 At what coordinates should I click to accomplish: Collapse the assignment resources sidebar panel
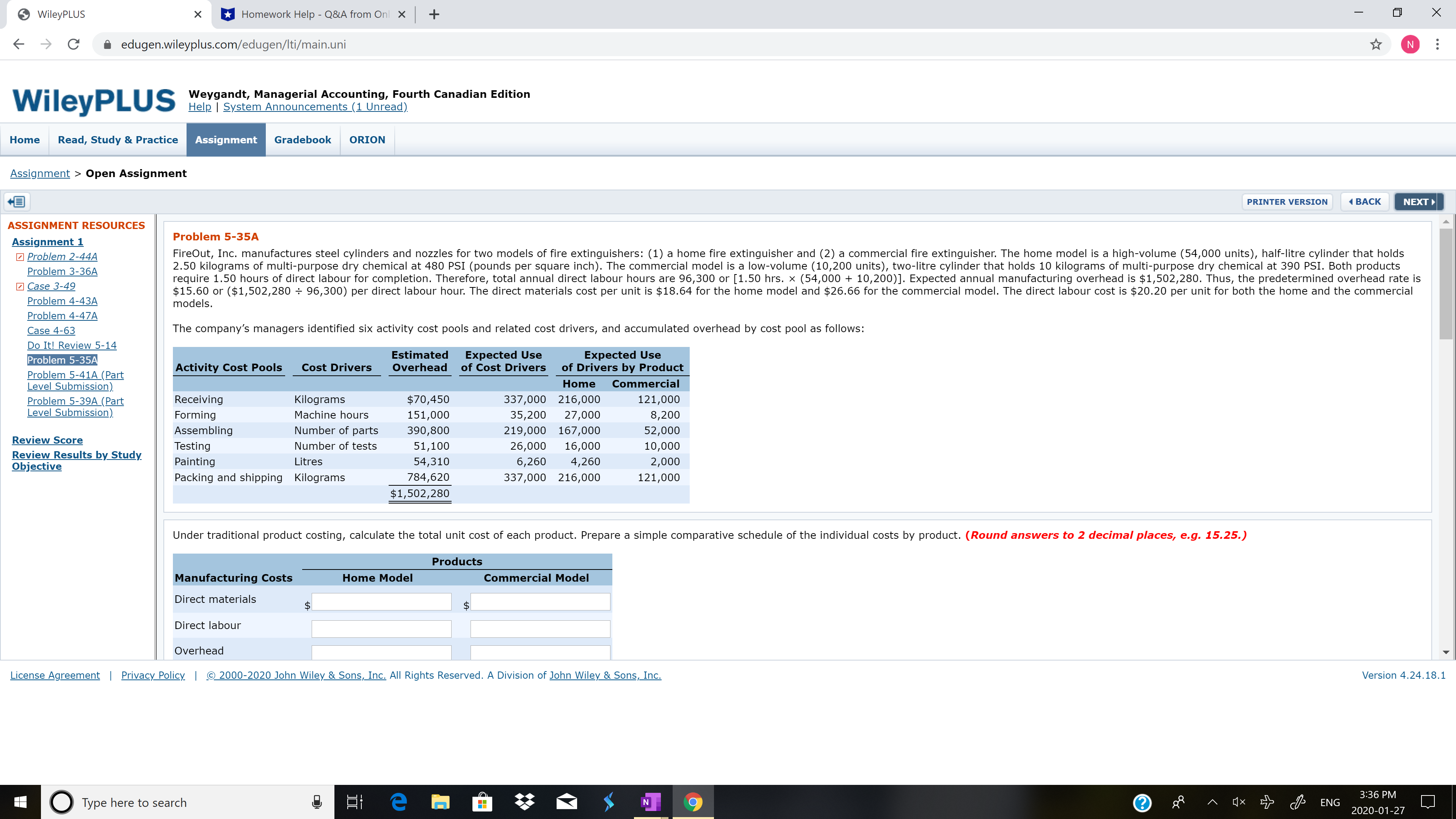click(17, 202)
